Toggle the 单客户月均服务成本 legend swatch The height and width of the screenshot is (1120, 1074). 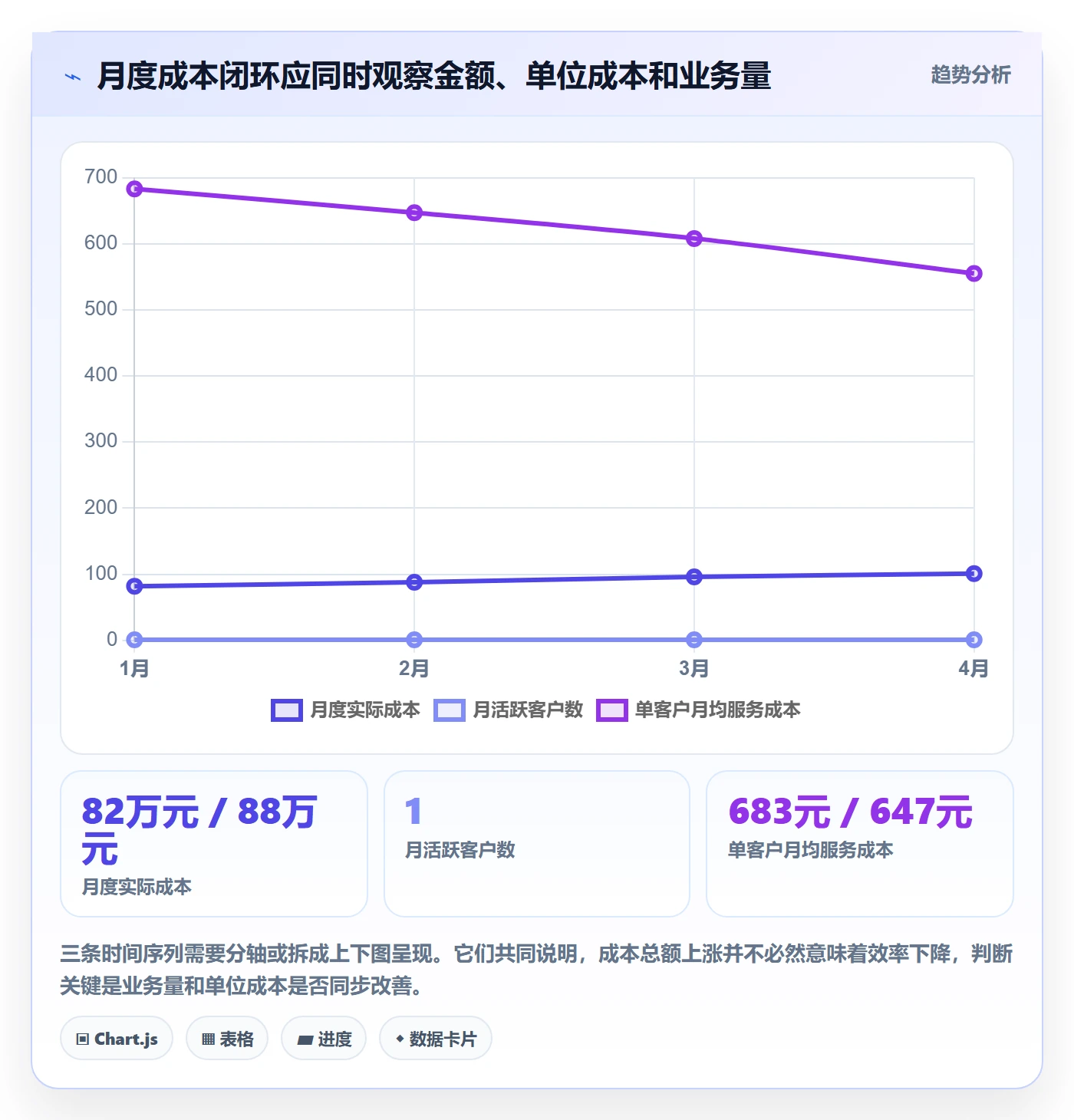tap(612, 710)
